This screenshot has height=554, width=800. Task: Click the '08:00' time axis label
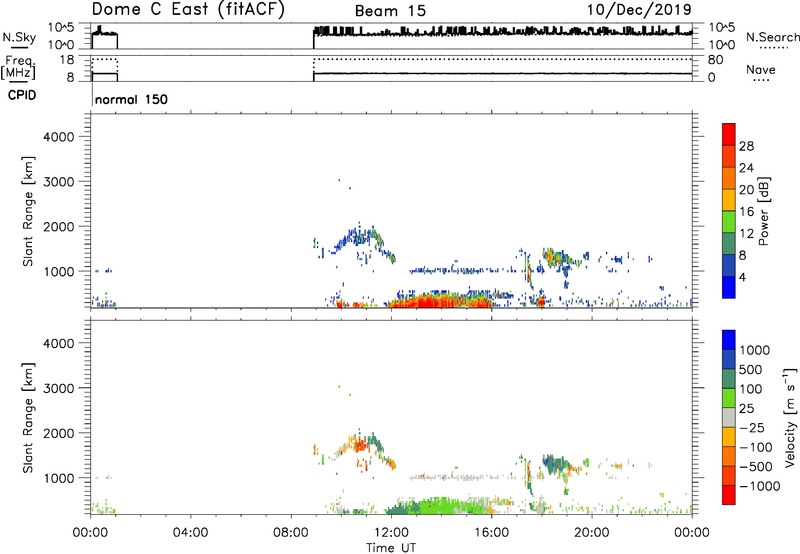(x=290, y=533)
